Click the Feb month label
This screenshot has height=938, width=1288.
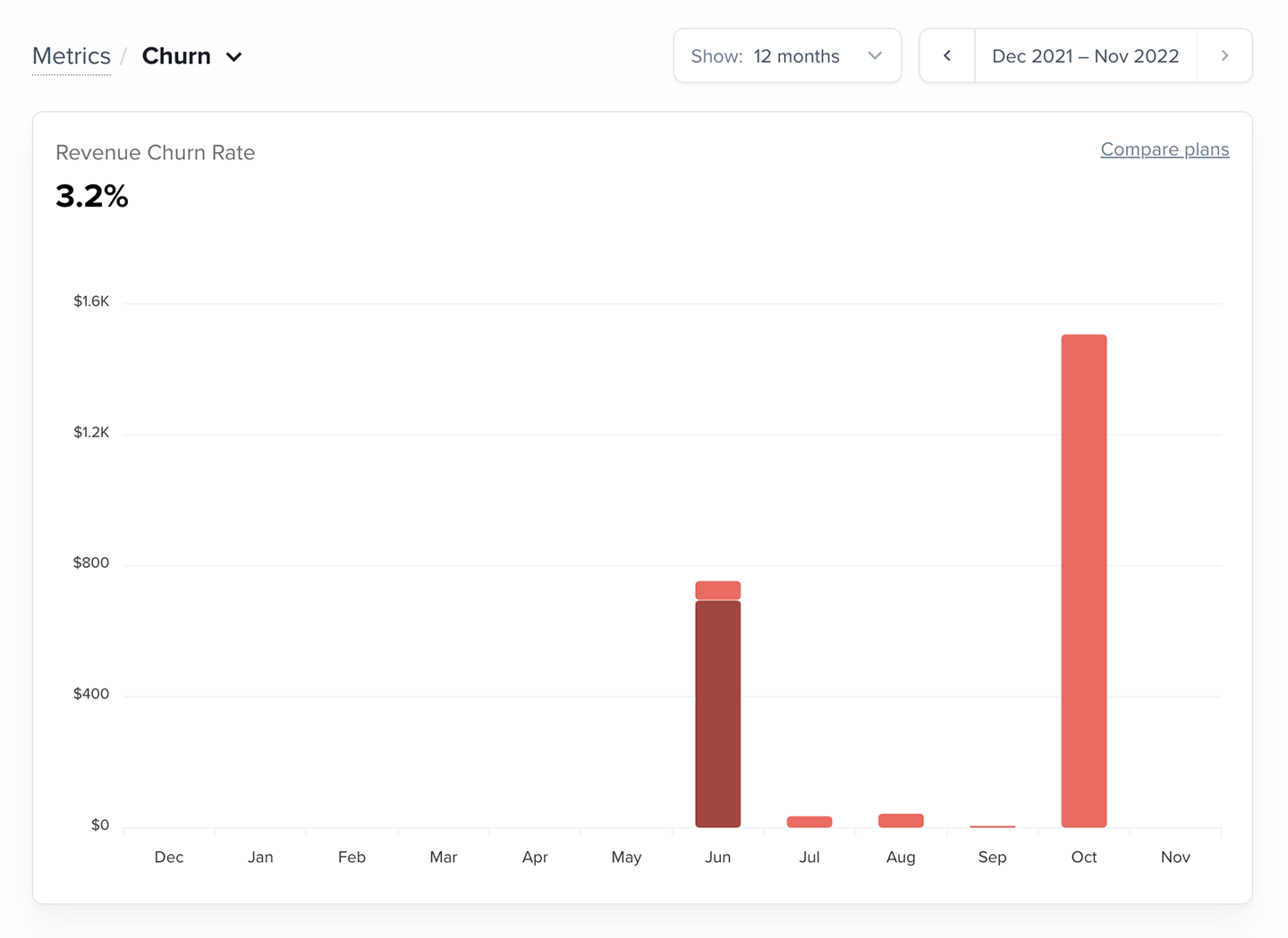click(x=352, y=858)
